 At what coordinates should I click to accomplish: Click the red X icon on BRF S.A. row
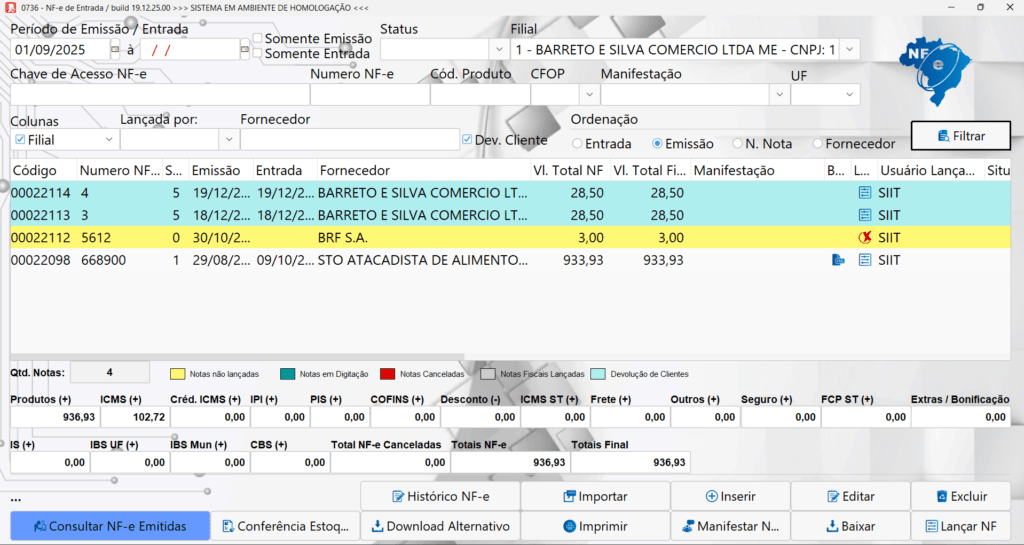coord(864,238)
